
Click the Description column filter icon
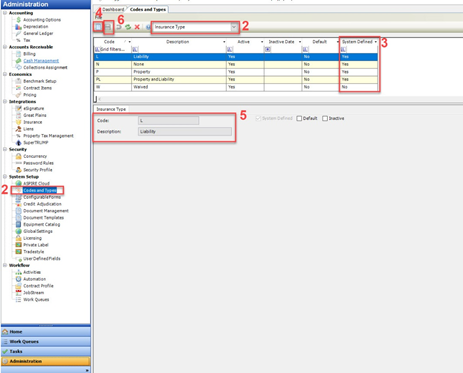(135, 49)
